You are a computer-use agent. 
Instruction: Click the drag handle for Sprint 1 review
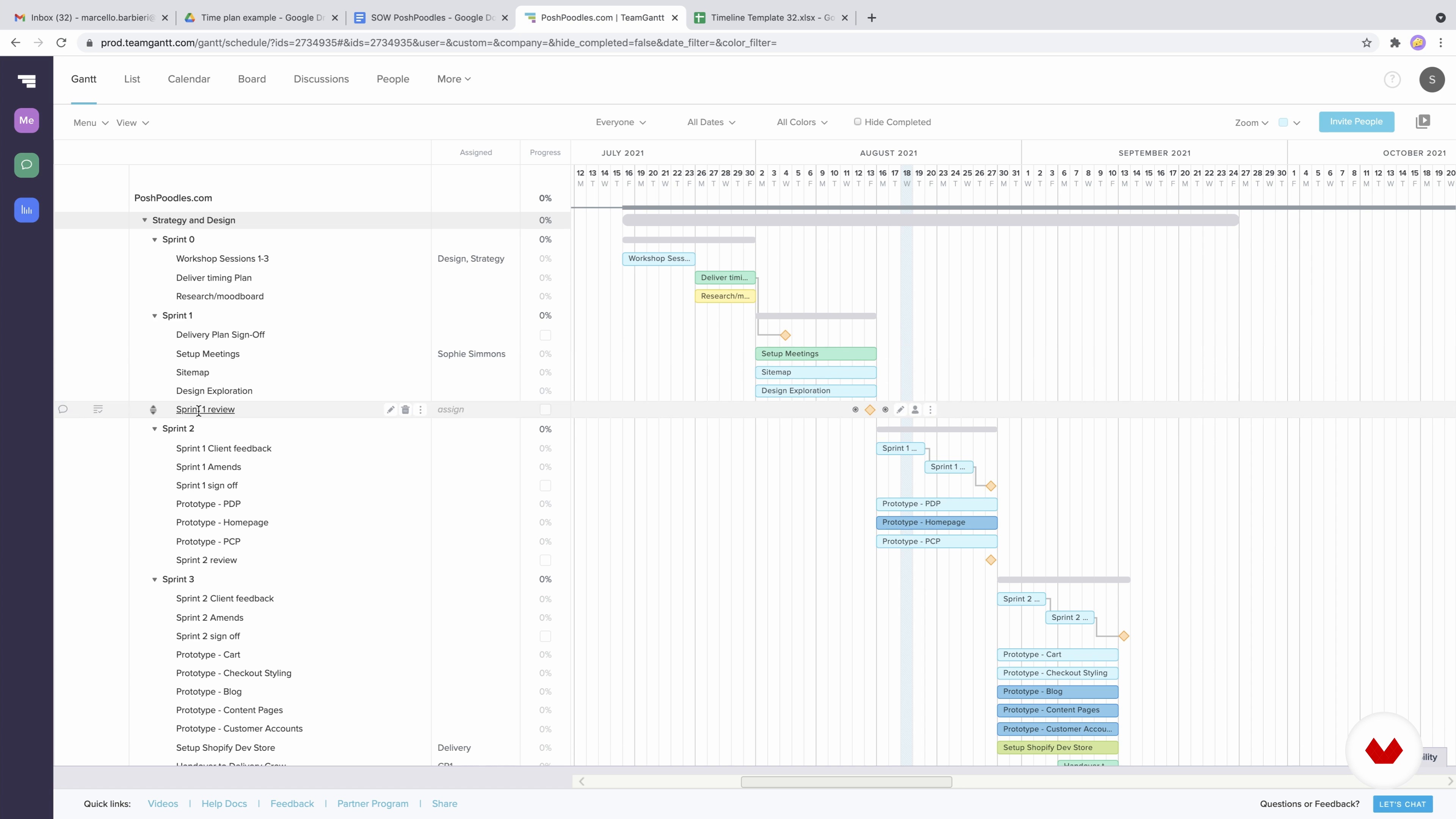coord(152,410)
